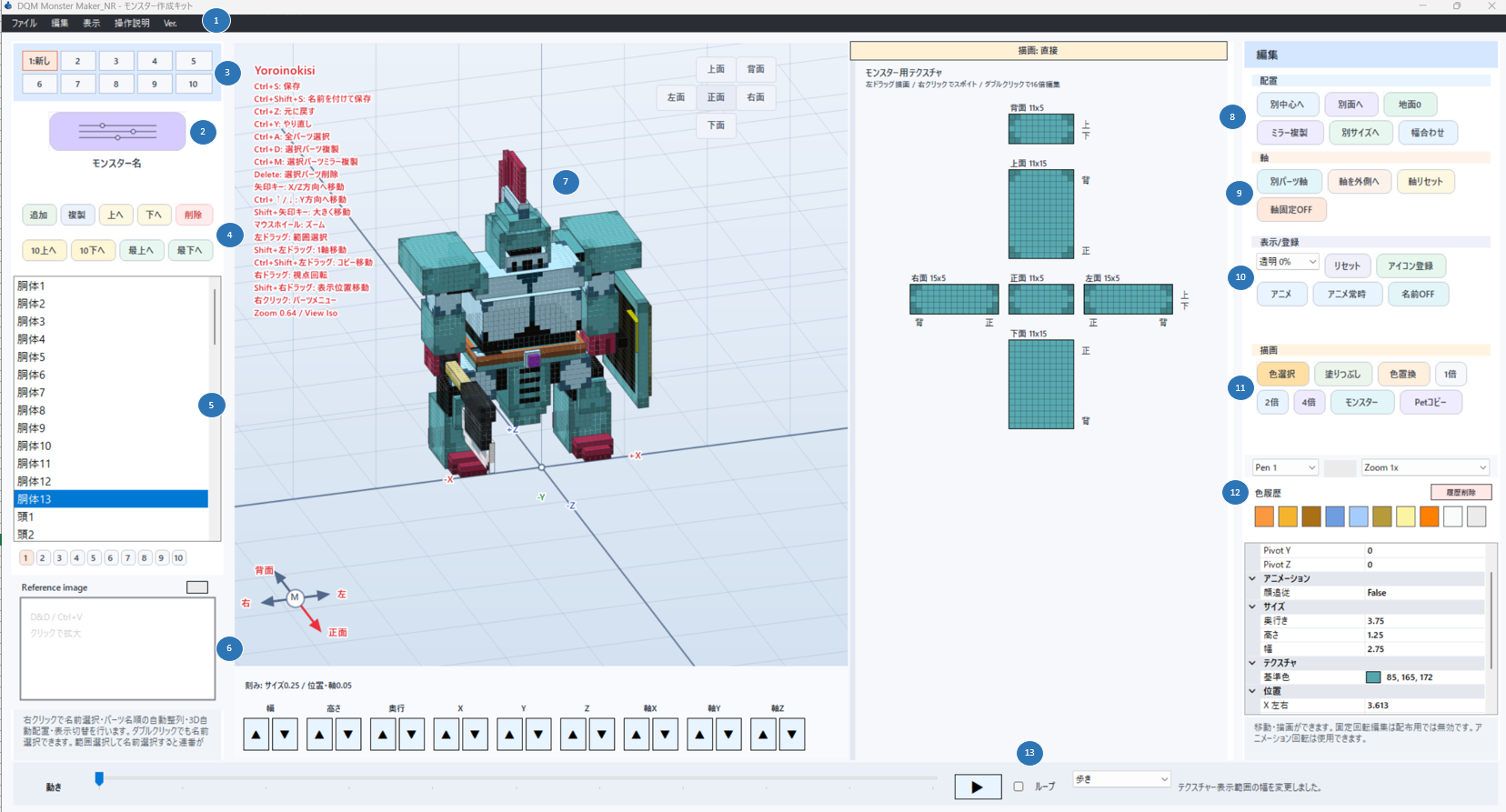Open the Pen 1 dropdown
Image resolution: width=1506 pixels, height=812 pixels.
point(1285,467)
